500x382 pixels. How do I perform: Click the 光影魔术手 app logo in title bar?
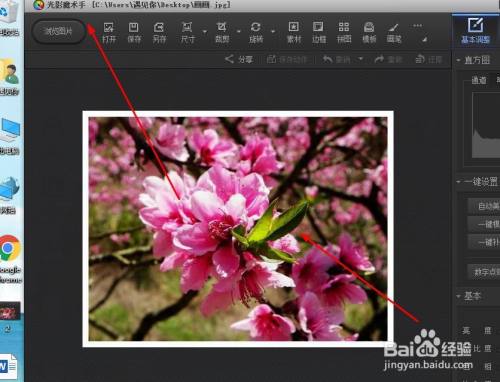39,5
